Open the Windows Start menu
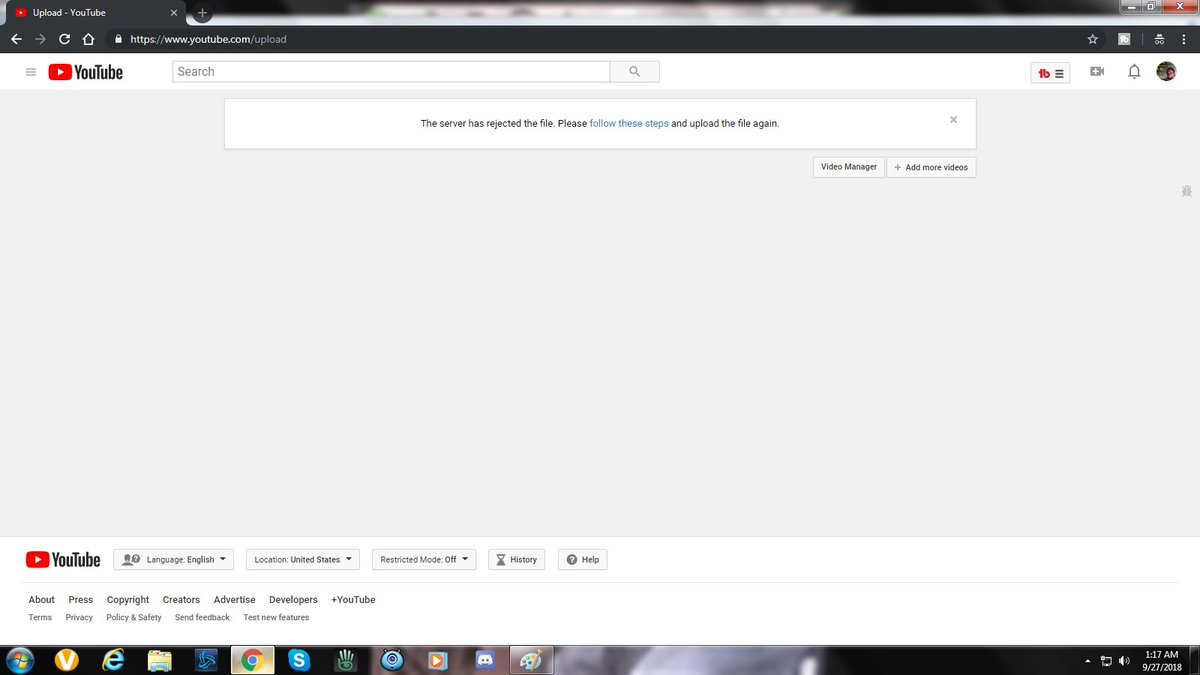1200x675 pixels. 19,660
